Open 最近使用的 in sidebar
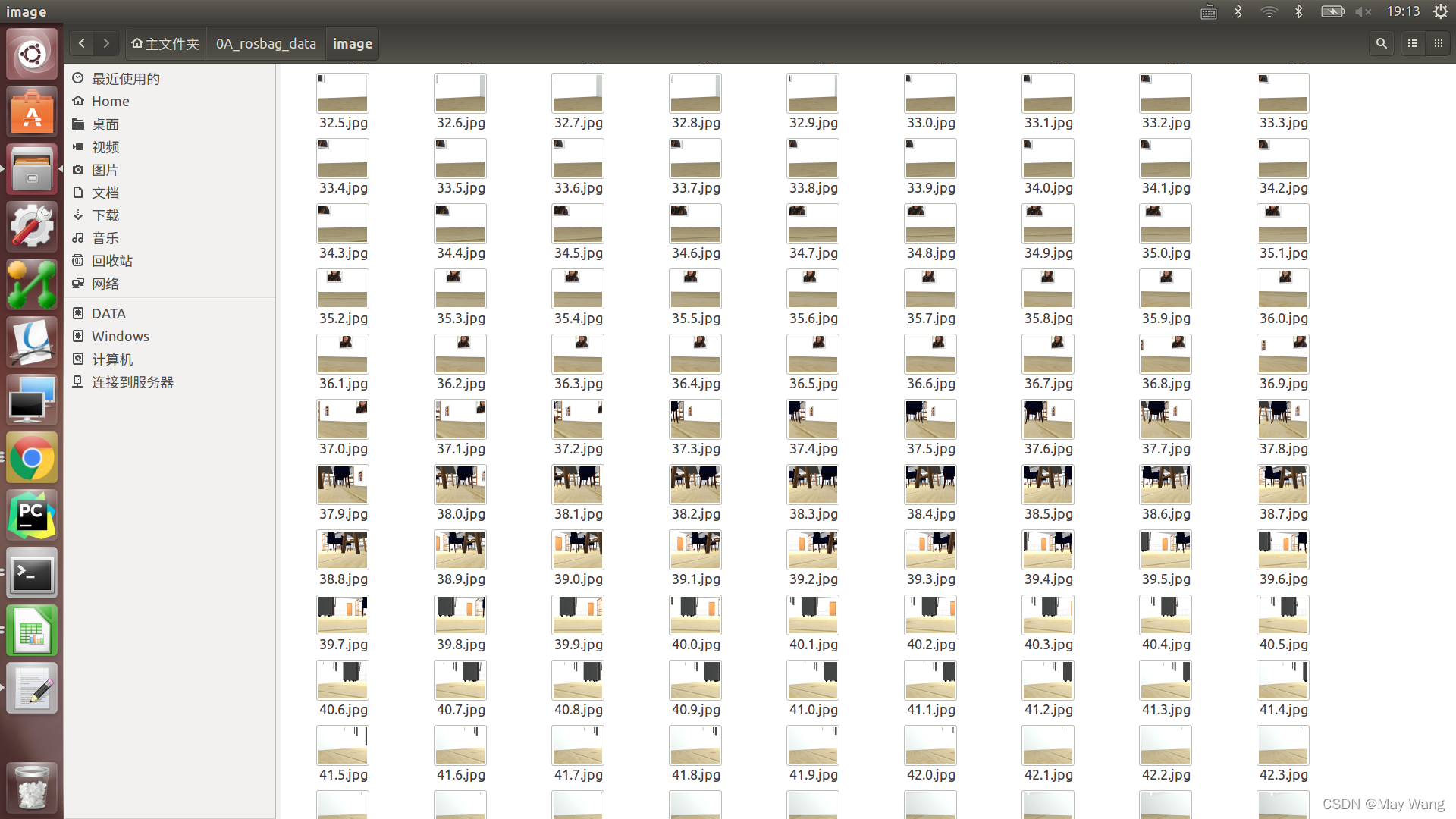 (125, 79)
